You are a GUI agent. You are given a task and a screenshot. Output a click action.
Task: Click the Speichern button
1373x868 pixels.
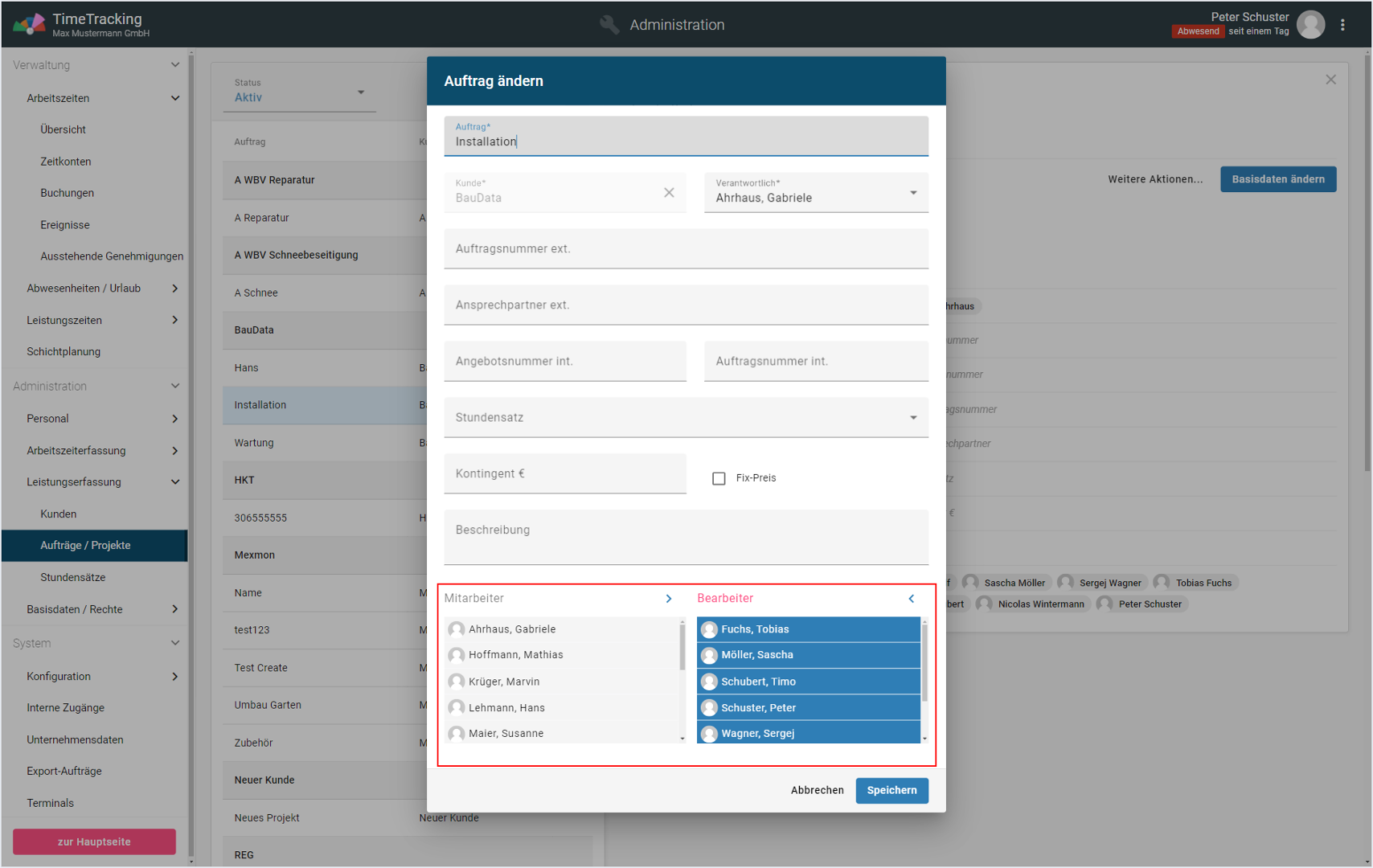point(891,790)
